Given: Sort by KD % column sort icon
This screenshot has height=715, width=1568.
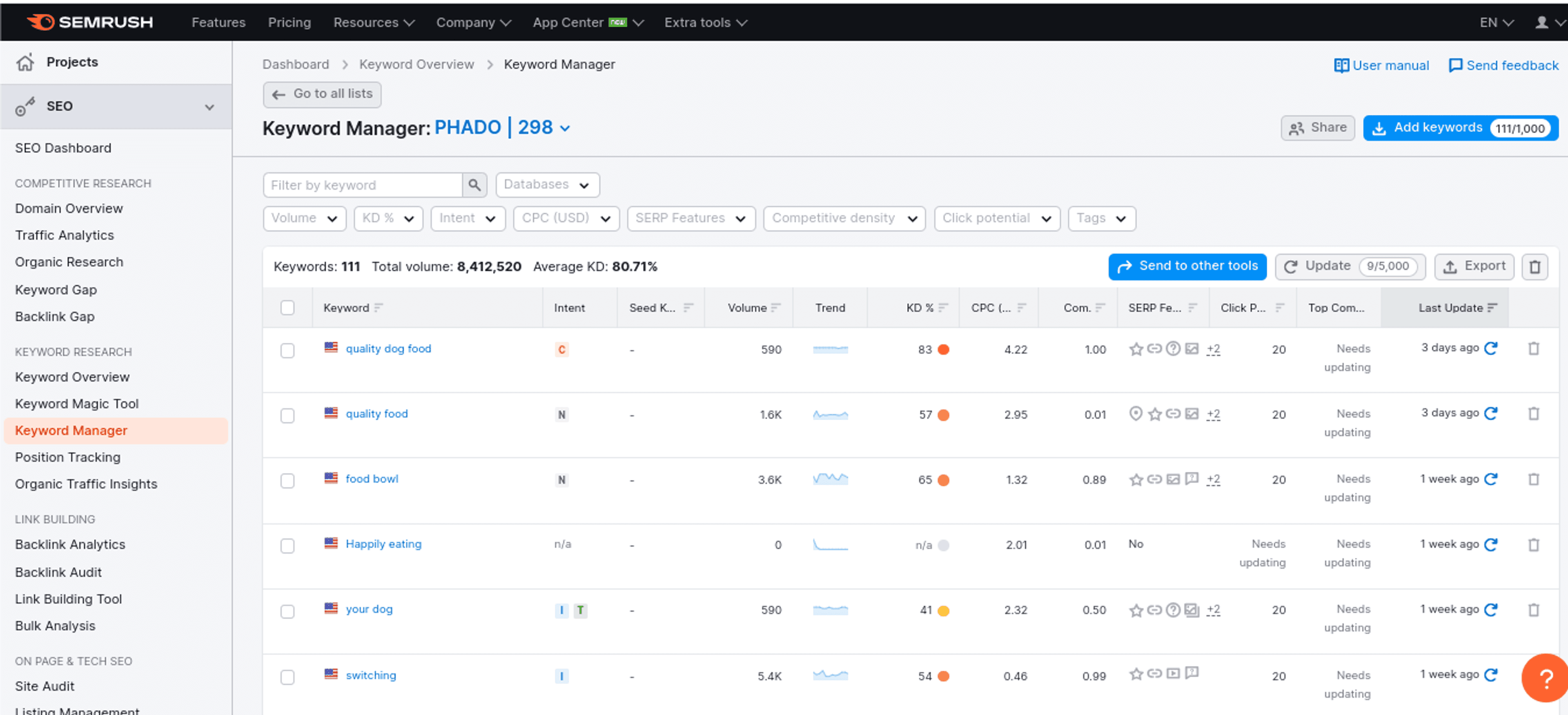Looking at the screenshot, I should tap(943, 308).
